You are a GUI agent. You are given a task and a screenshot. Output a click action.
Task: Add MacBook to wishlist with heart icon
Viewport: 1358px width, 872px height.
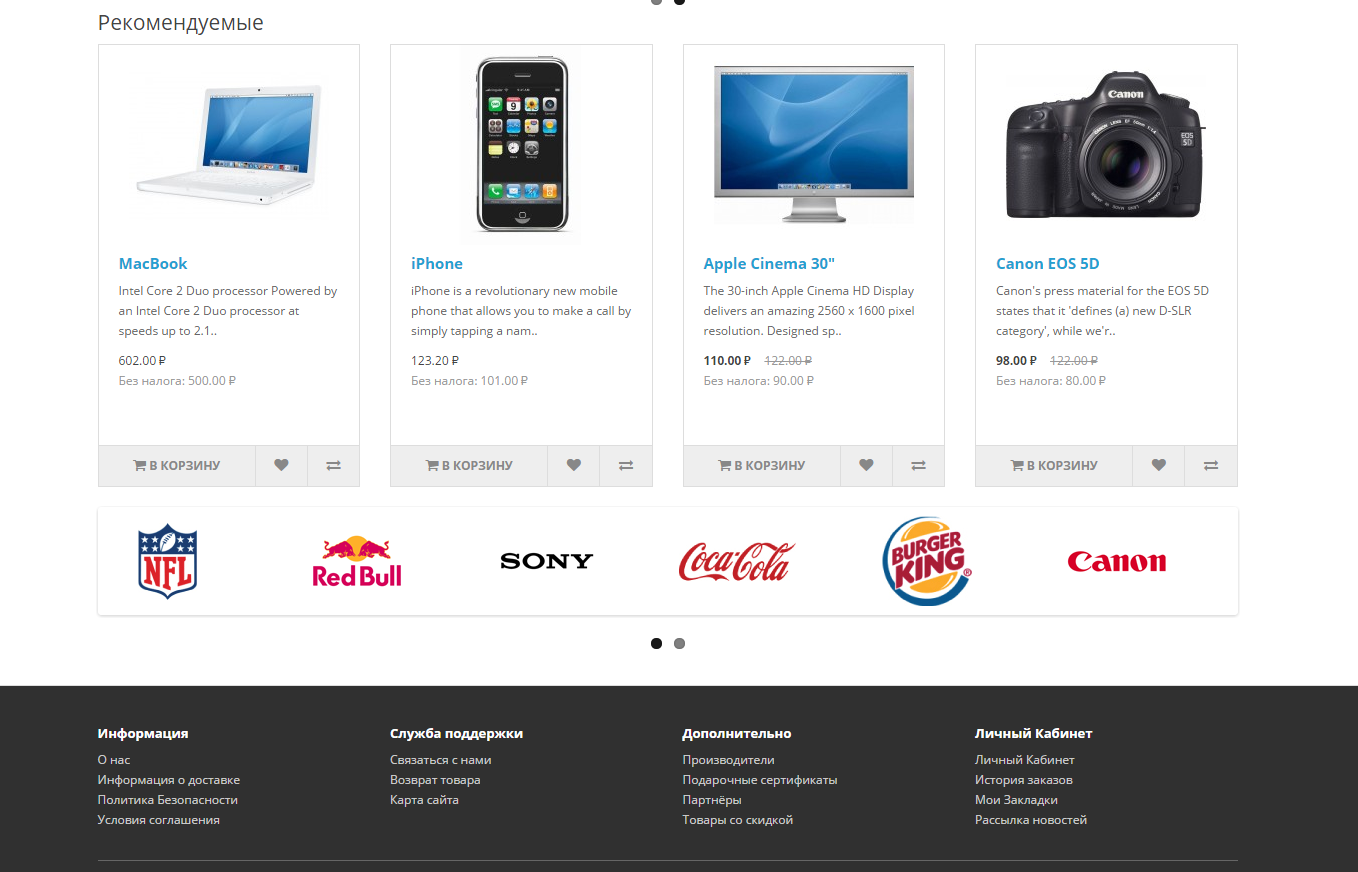(x=281, y=465)
